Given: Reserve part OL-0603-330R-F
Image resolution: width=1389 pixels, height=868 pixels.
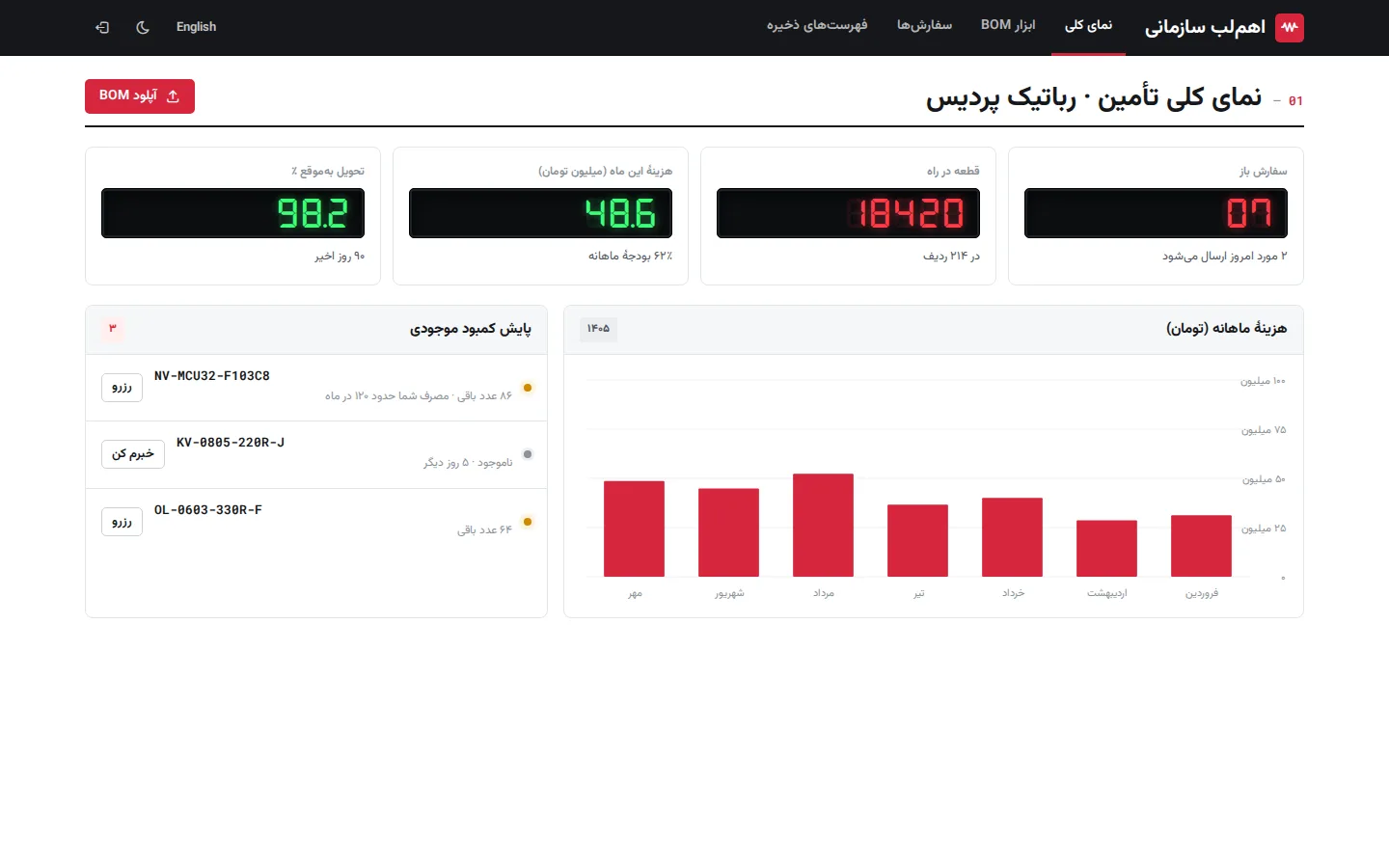Looking at the screenshot, I should click(x=122, y=522).
